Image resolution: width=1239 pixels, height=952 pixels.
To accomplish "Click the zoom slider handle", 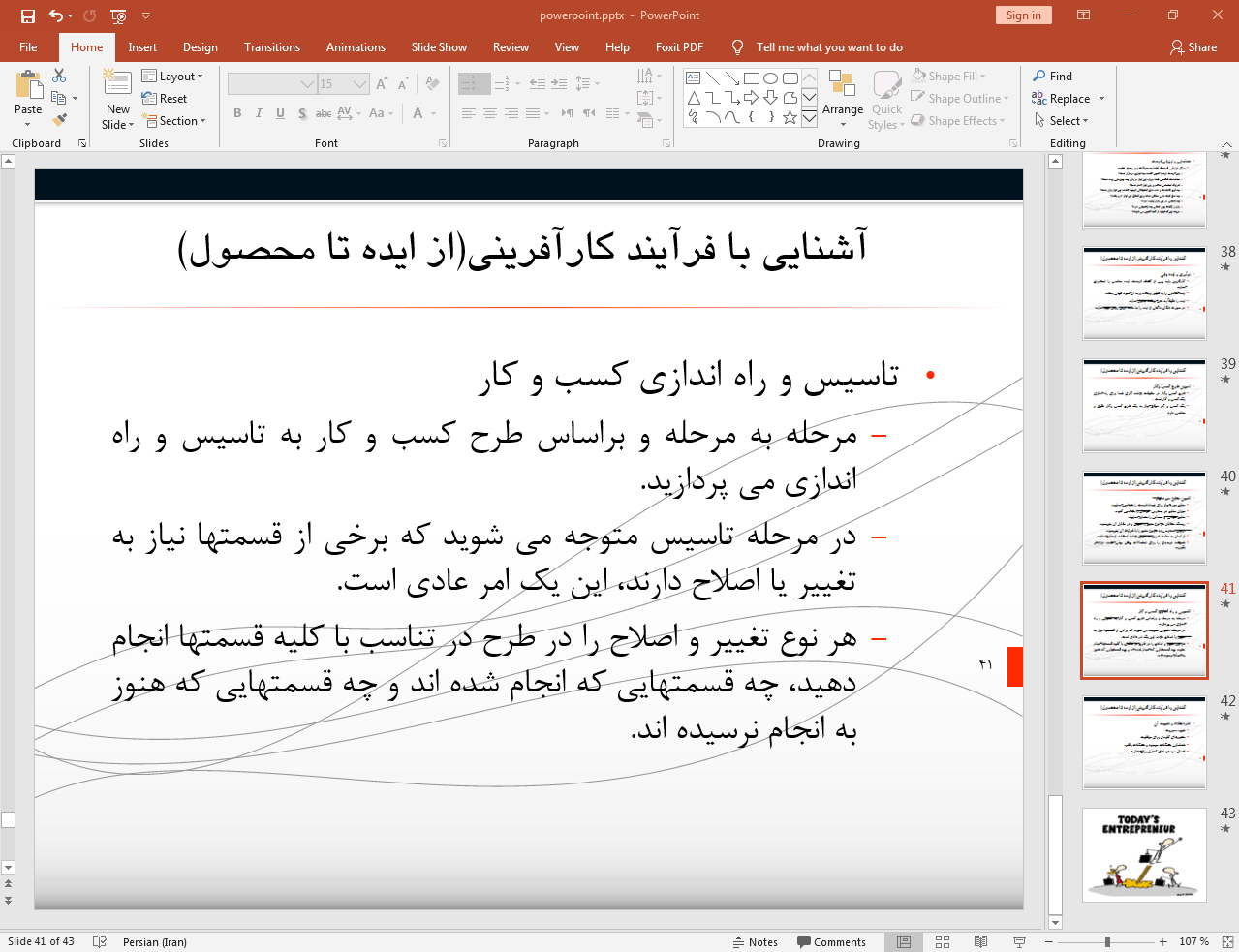I will pos(1107,942).
